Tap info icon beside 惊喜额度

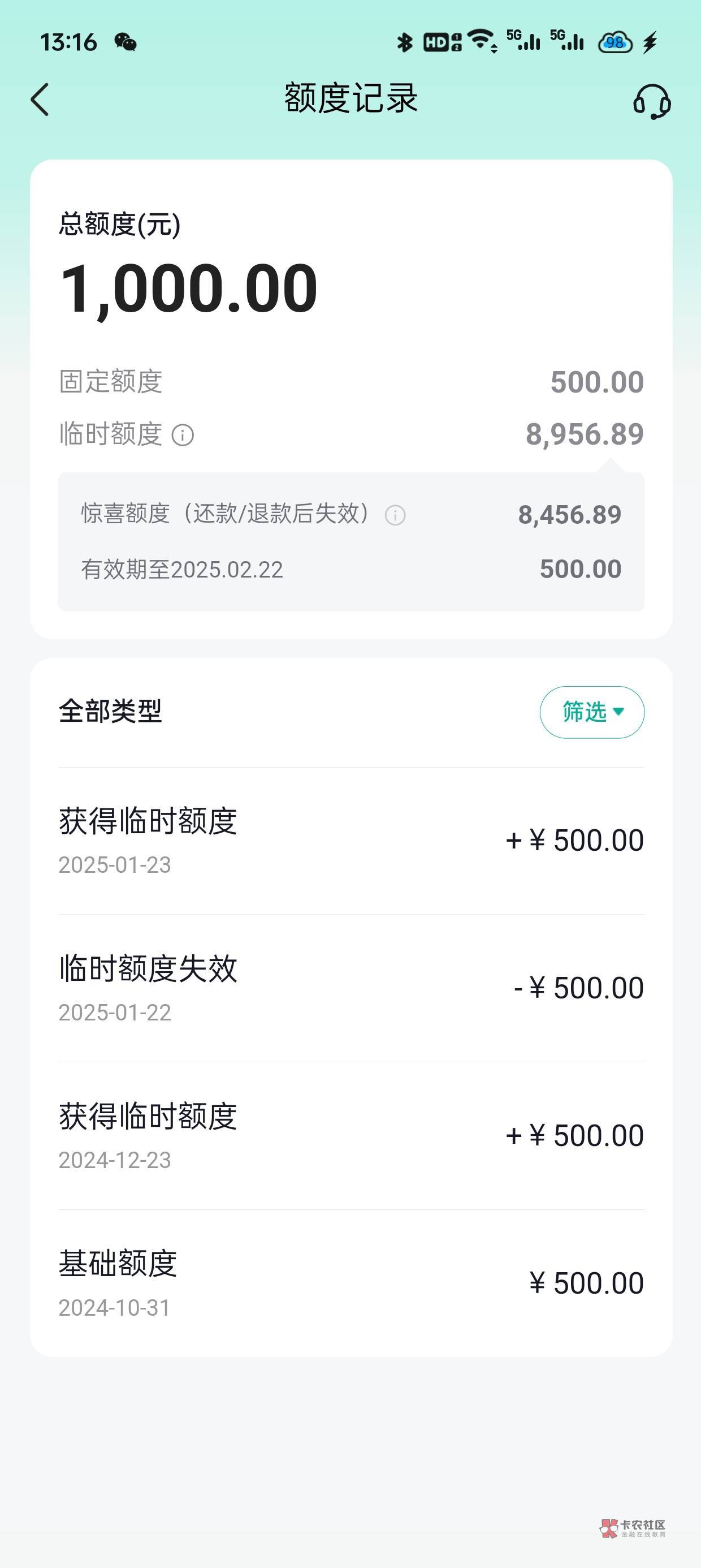(x=395, y=515)
